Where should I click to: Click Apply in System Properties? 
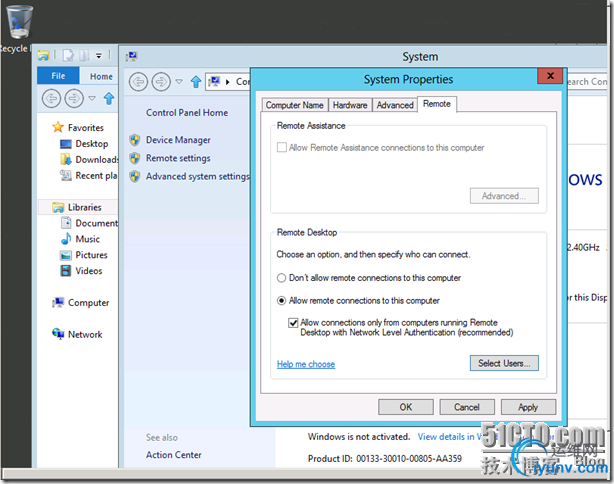tap(528, 407)
